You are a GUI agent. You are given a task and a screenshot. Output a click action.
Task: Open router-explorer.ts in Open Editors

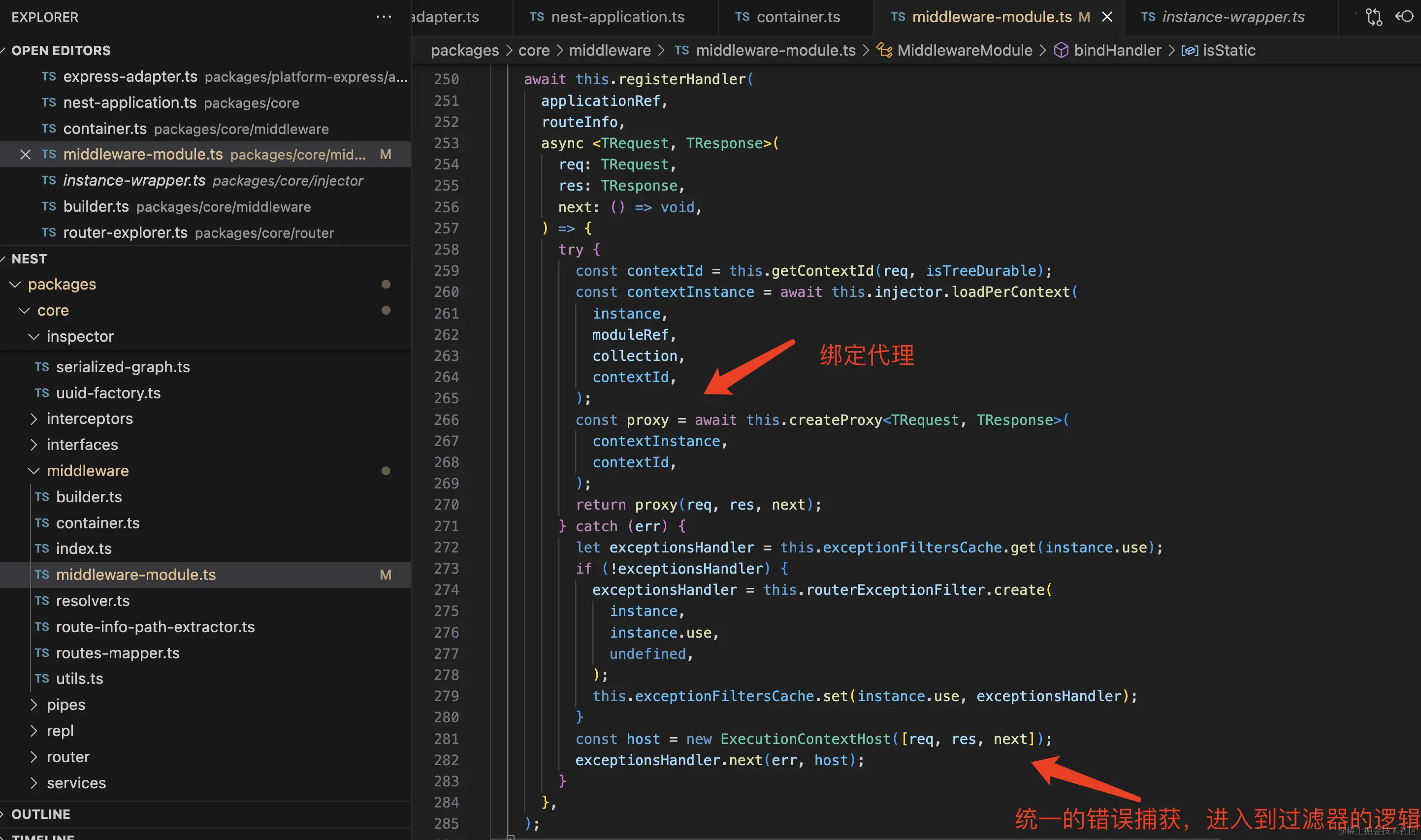coord(205,232)
